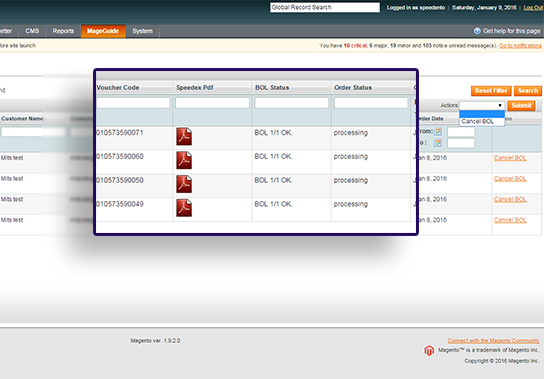The height and width of the screenshot is (379, 544).
Task: Follow the Go to notifications link
Action: [520, 46]
